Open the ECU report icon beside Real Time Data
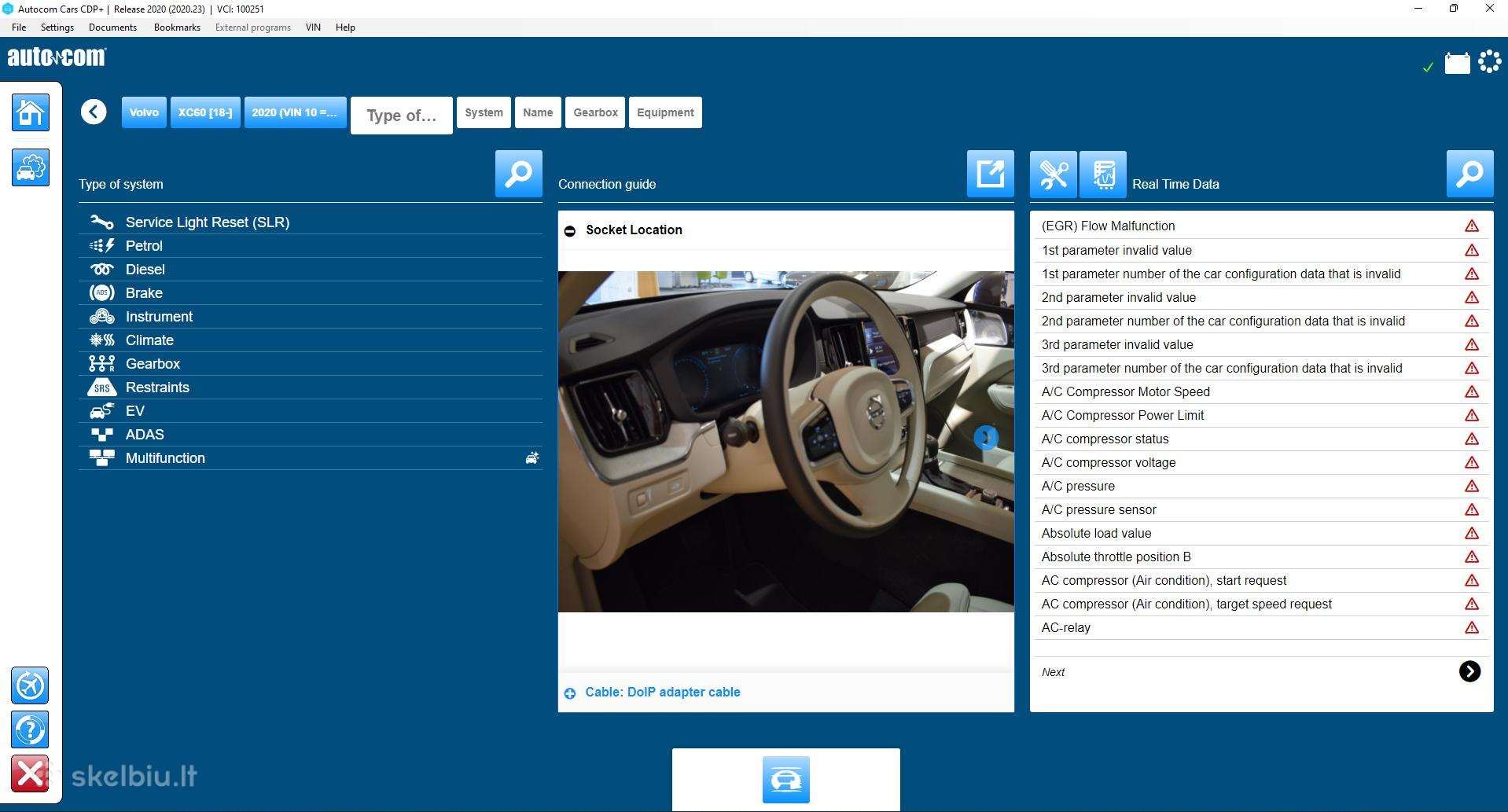Screen dimensions: 1508x812 pos(1103,174)
